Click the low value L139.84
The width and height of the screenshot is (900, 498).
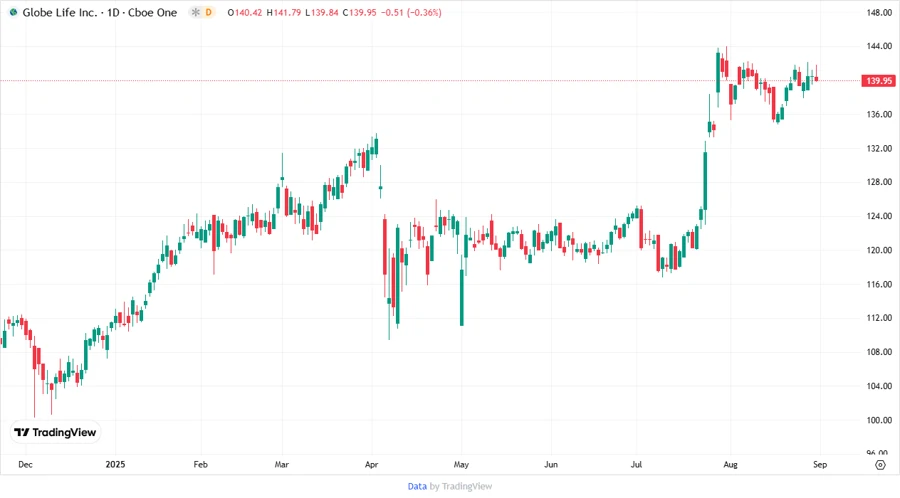click(x=321, y=12)
